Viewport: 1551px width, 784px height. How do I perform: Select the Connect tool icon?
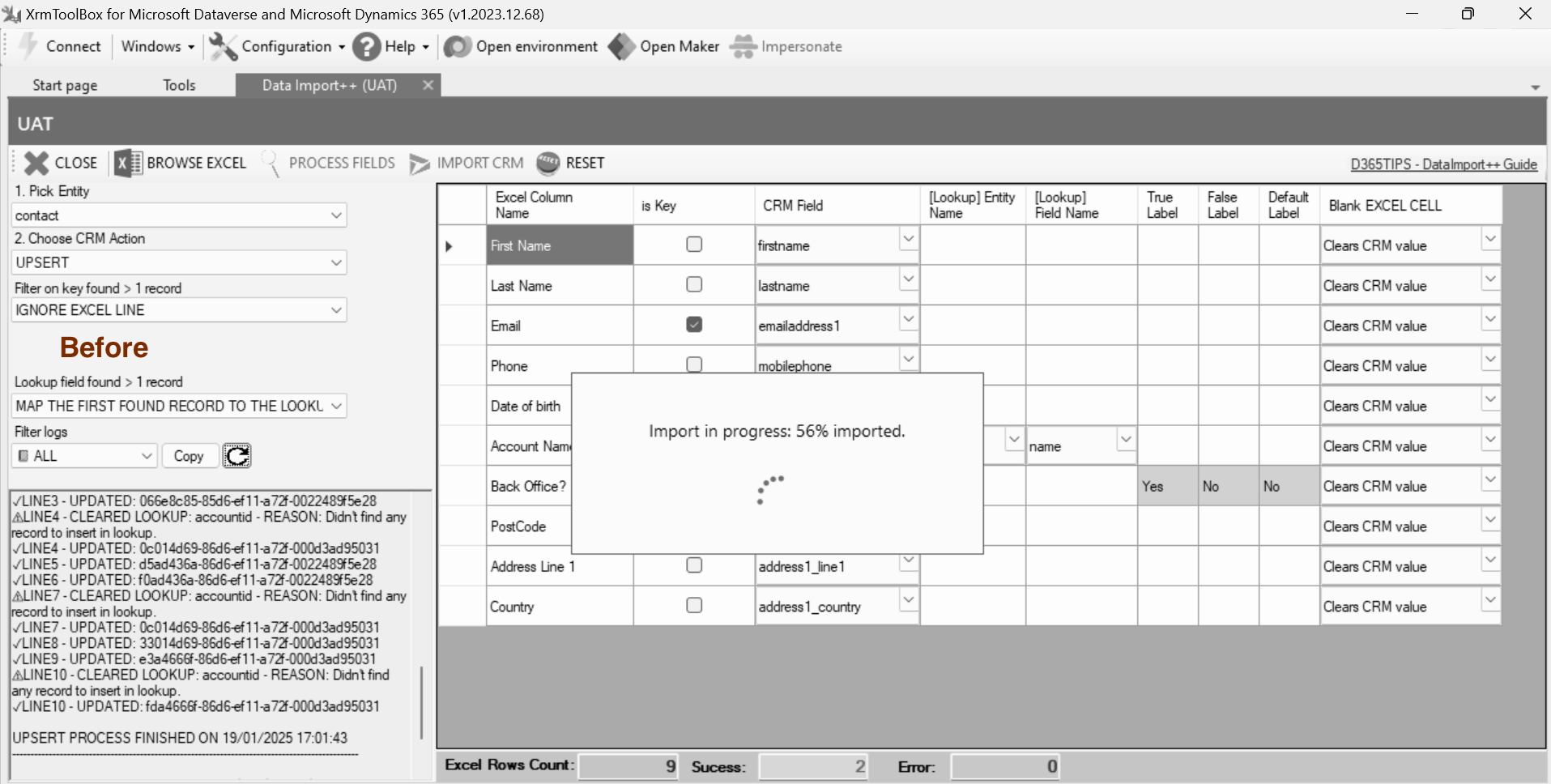(x=27, y=46)
